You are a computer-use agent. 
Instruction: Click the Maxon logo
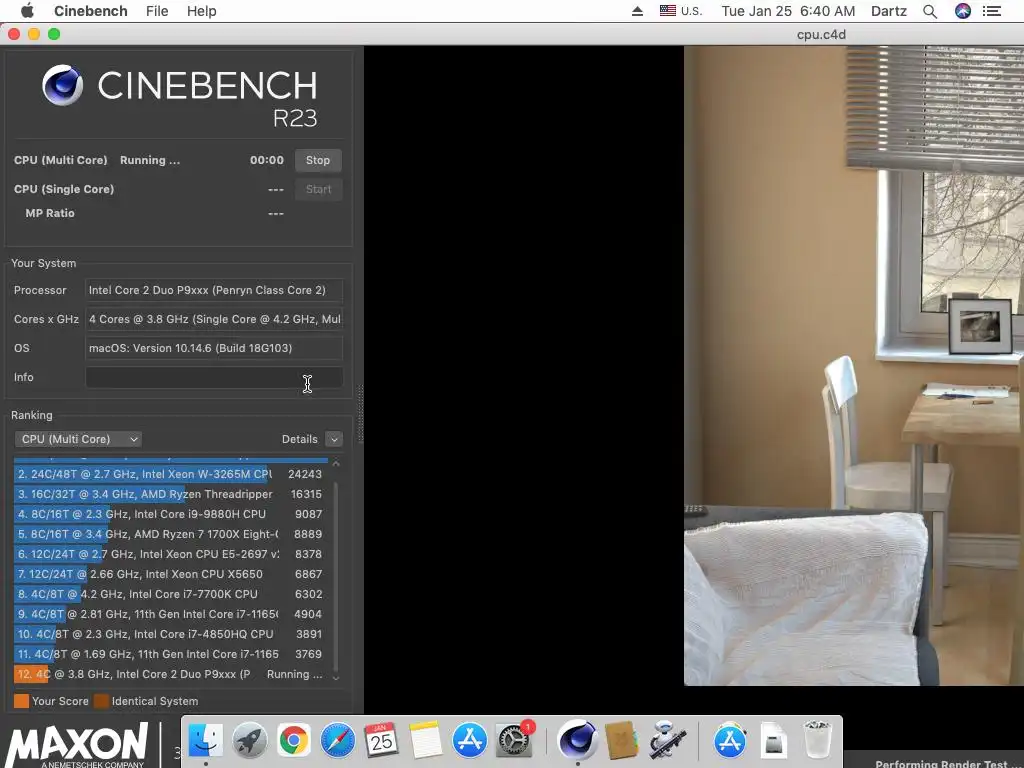click(x=78, y=745)
